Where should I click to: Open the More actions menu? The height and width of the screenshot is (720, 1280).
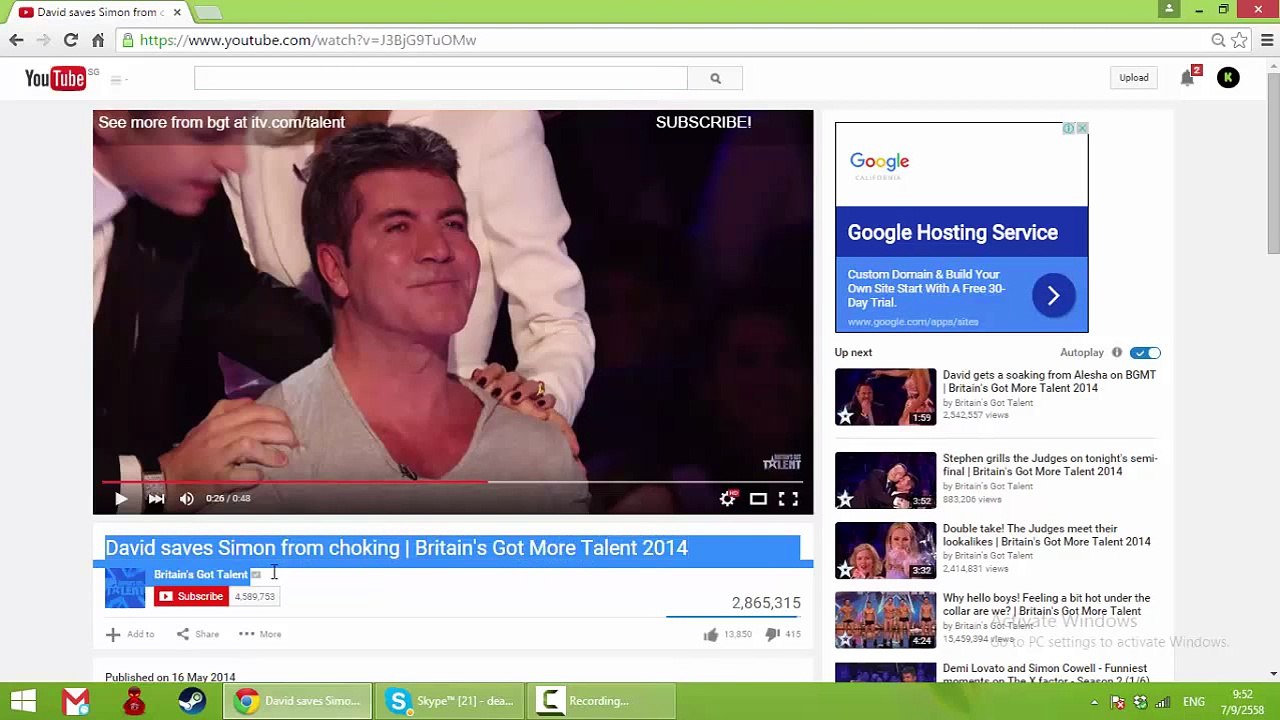[x=260, y=634]
